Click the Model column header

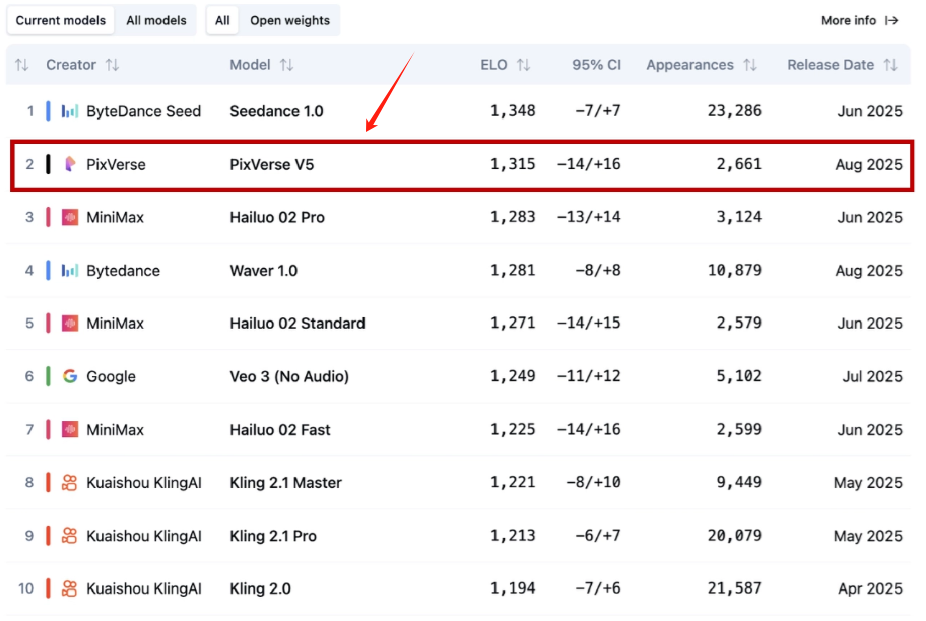pos(250,65)
